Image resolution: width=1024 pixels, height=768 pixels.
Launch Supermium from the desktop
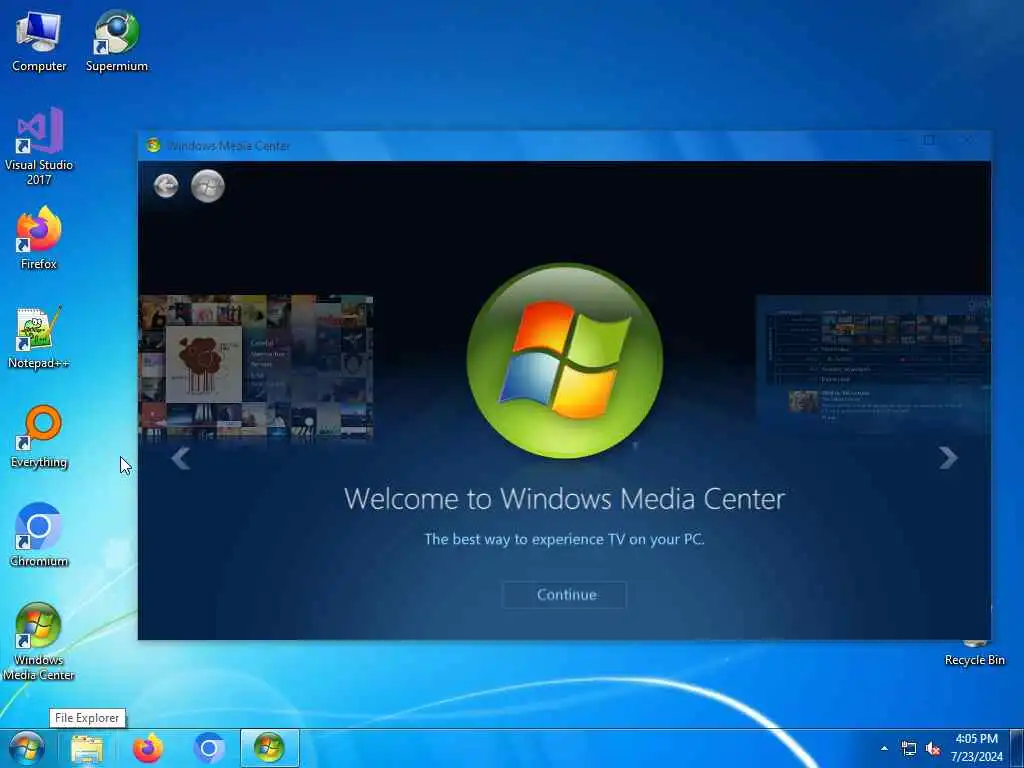click(117, 41)
